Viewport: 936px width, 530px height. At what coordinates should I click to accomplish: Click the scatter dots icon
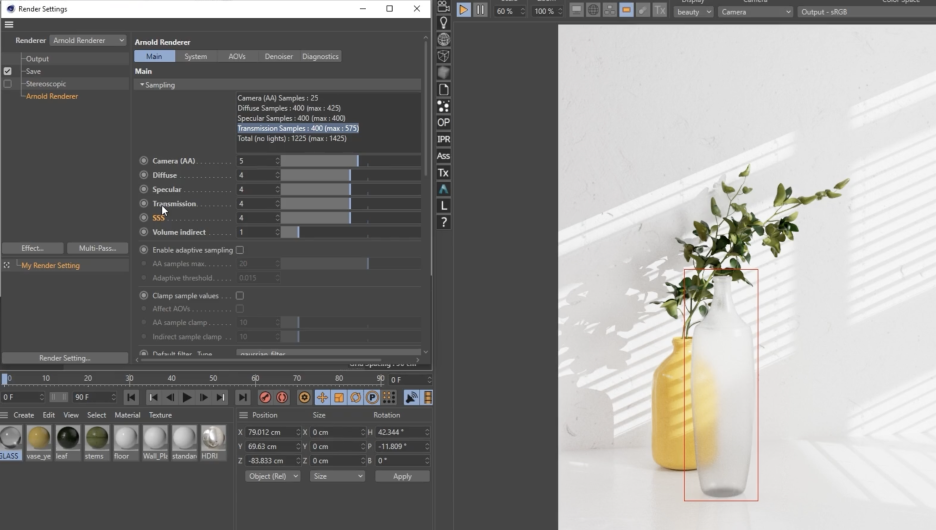coord(444,106)
